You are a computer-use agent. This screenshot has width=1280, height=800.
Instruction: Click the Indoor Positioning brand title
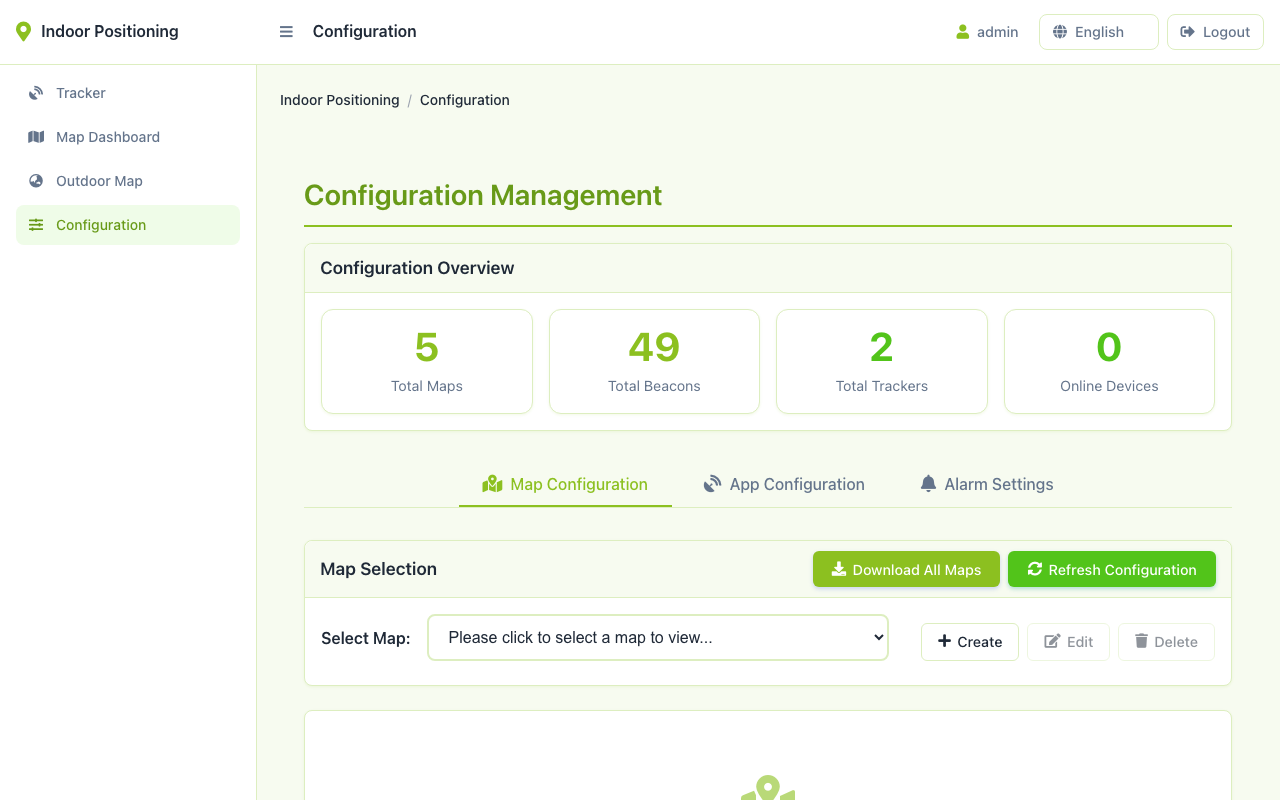tap(110, 31)
